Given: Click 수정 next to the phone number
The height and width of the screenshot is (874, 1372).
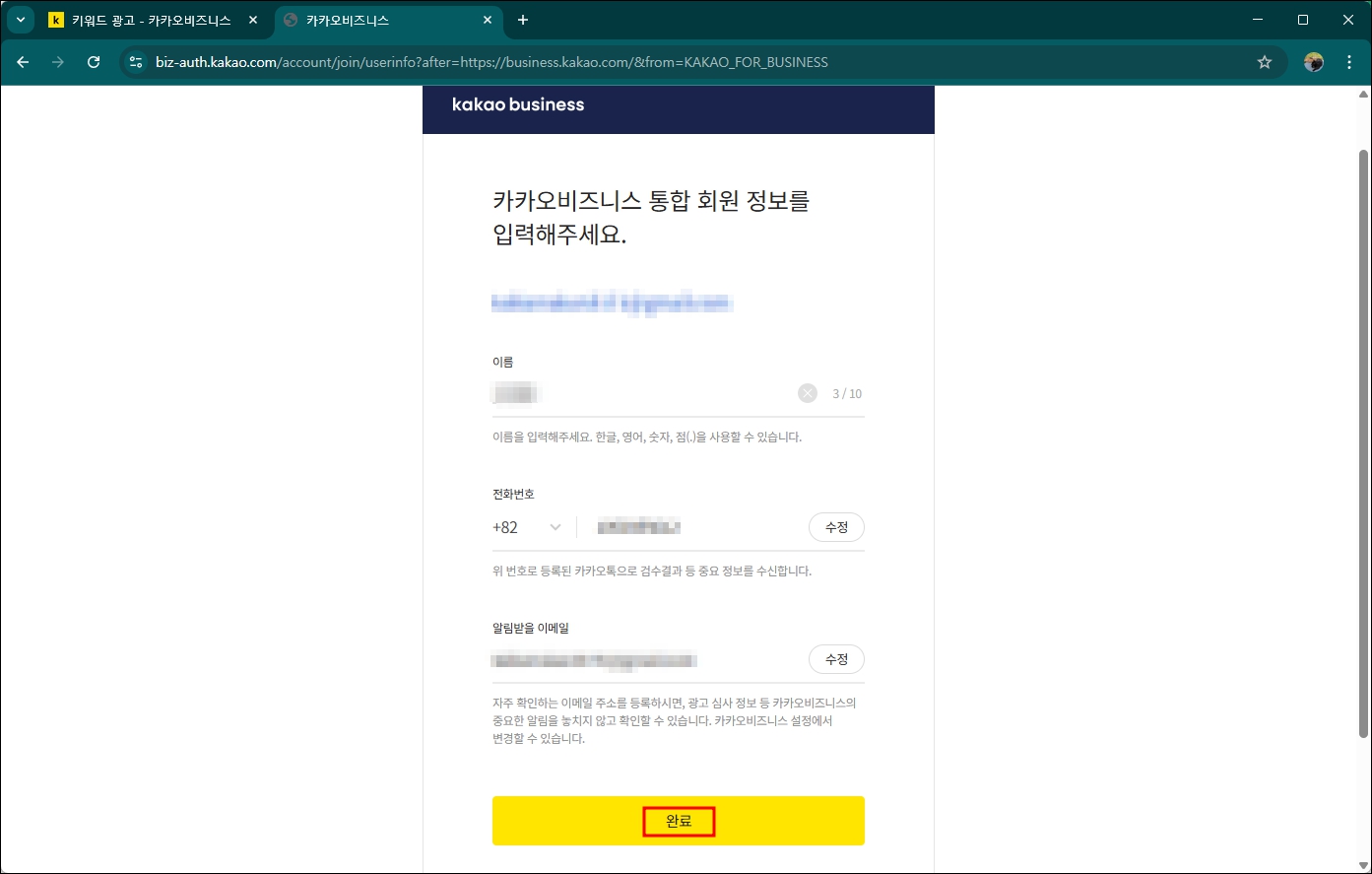Looking at the screenshot, I should point(835,527).
